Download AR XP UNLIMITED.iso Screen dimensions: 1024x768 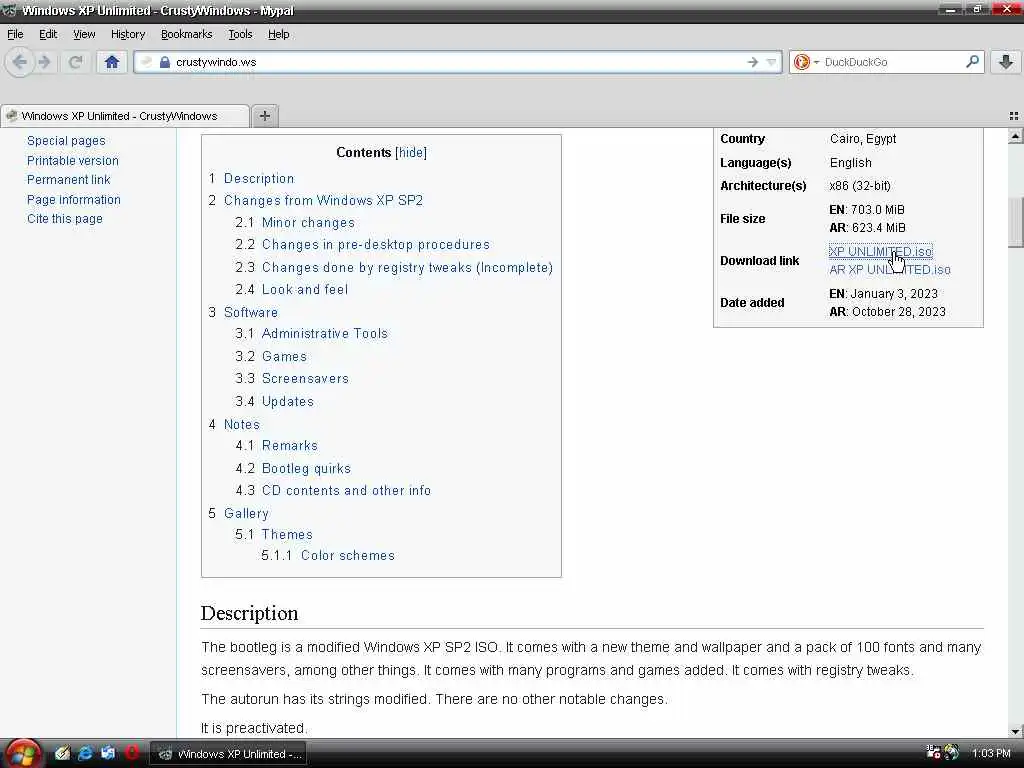point(889,270)
